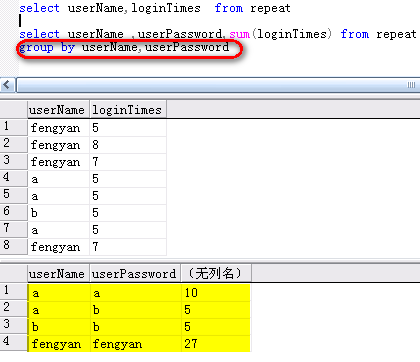The height and width of the screenshot is (362, 420).
Task: Select the (无列名) column header
Action: [x=216, y=274]
